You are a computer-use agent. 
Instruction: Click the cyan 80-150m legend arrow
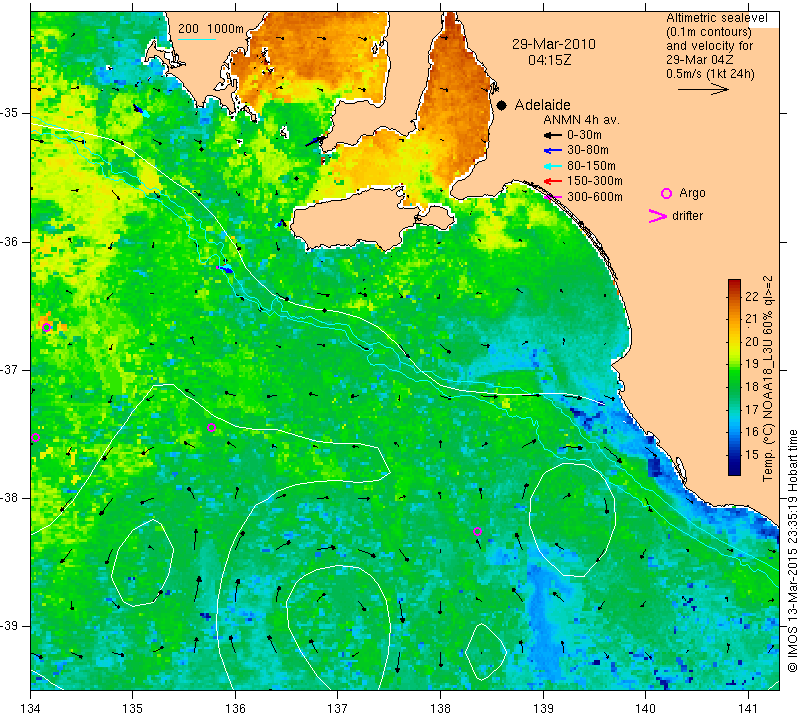click(552, 166)
